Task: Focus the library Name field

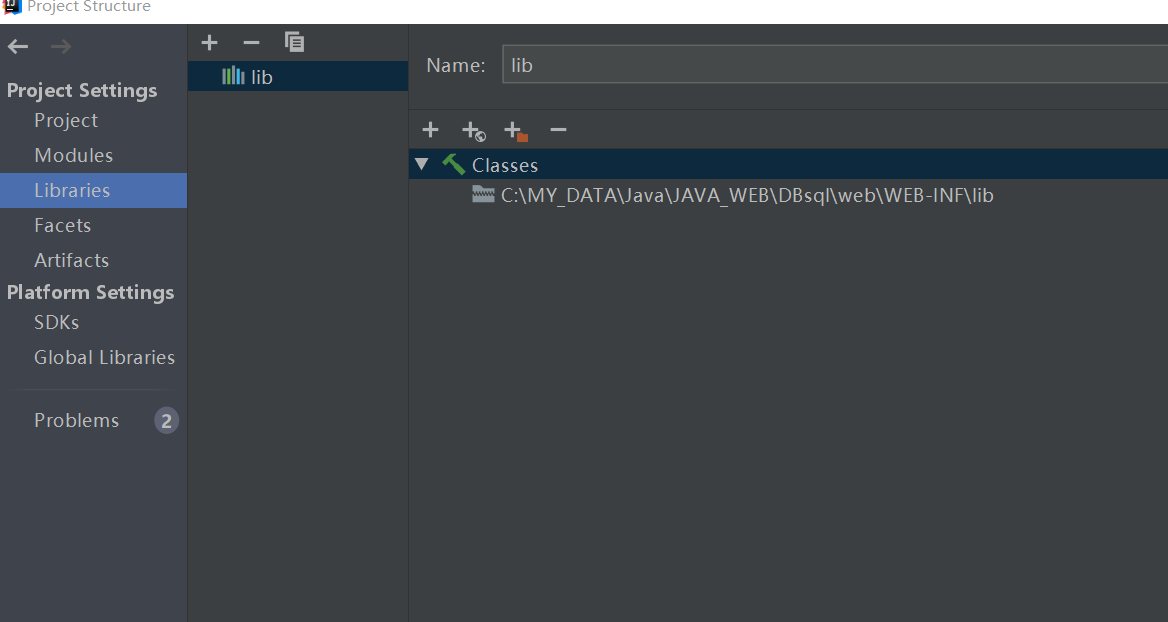Action: coord(835,65)
